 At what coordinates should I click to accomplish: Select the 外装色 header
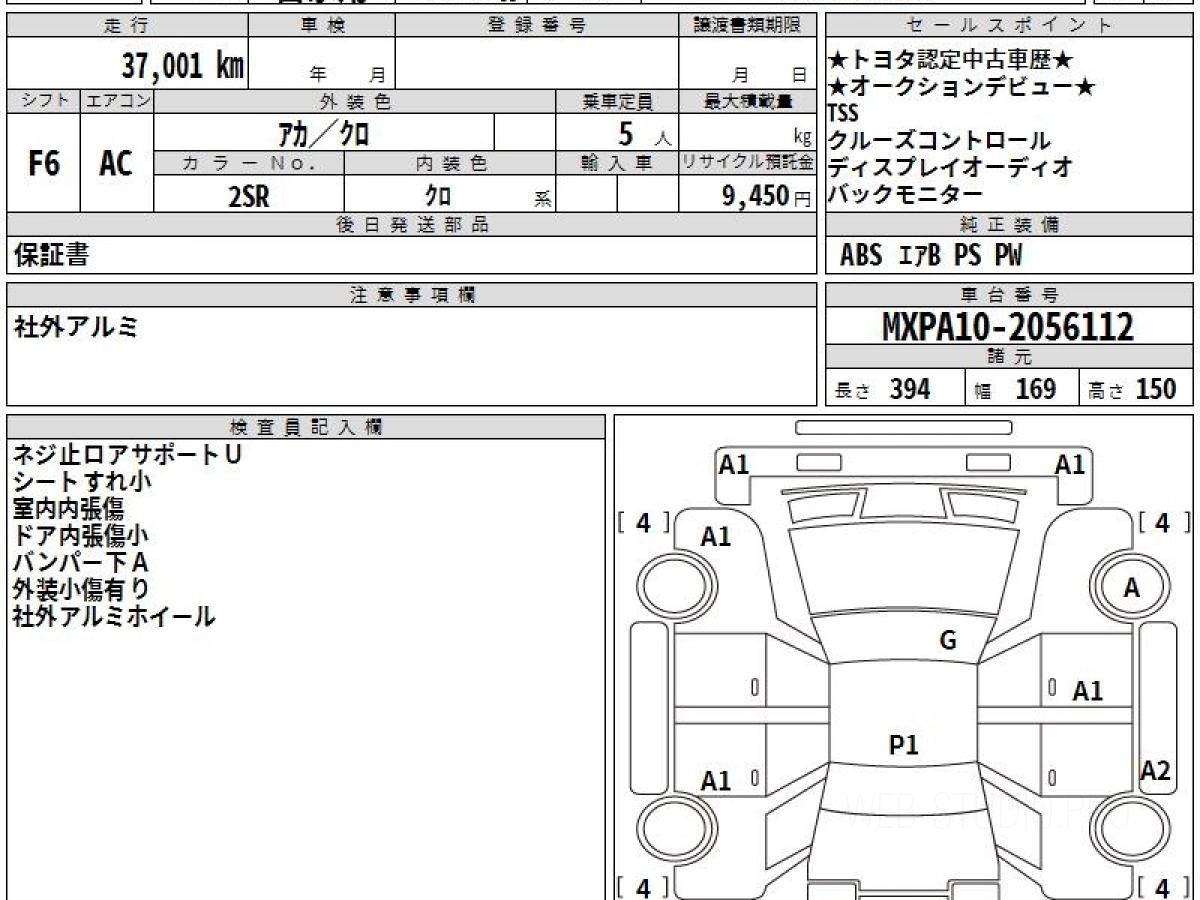355,101
